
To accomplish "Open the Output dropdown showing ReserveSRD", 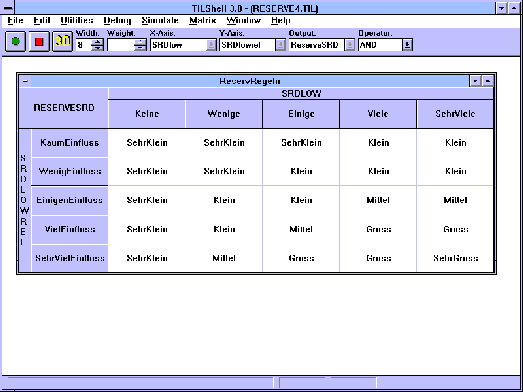I will [350, 45].
